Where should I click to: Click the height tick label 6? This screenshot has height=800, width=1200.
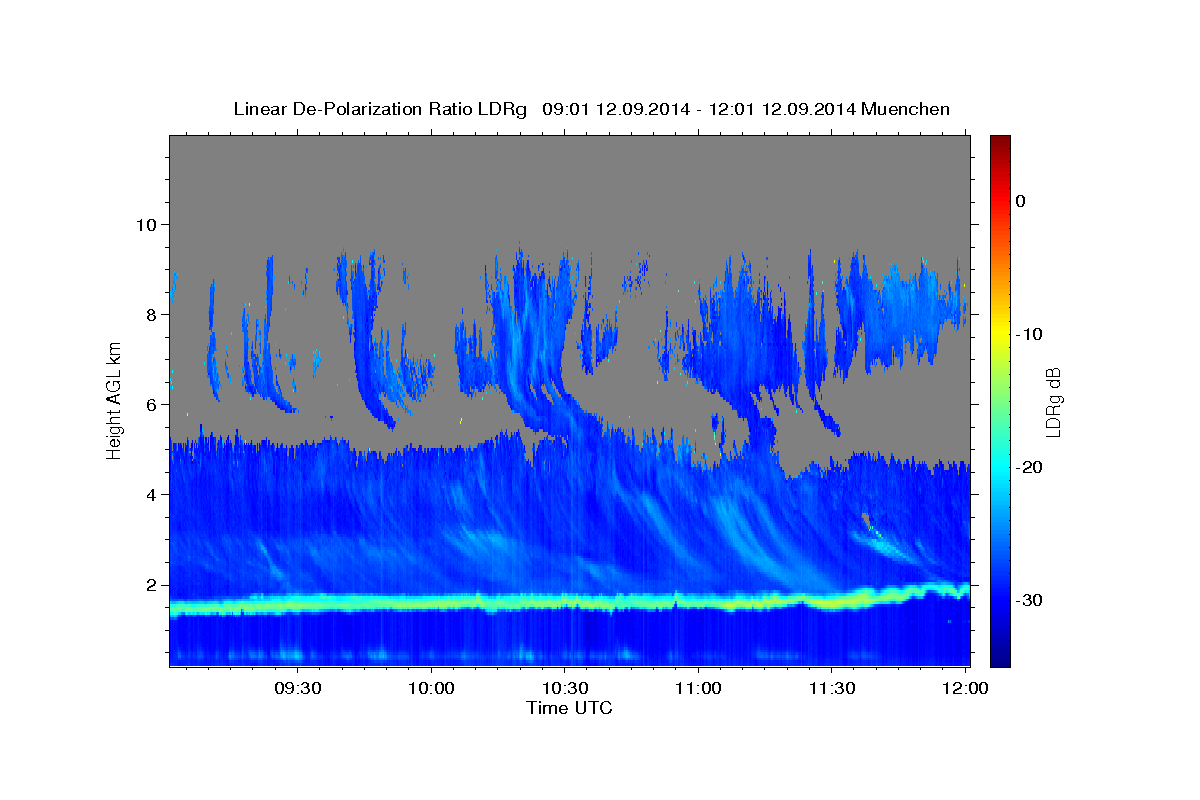[154, 404]
